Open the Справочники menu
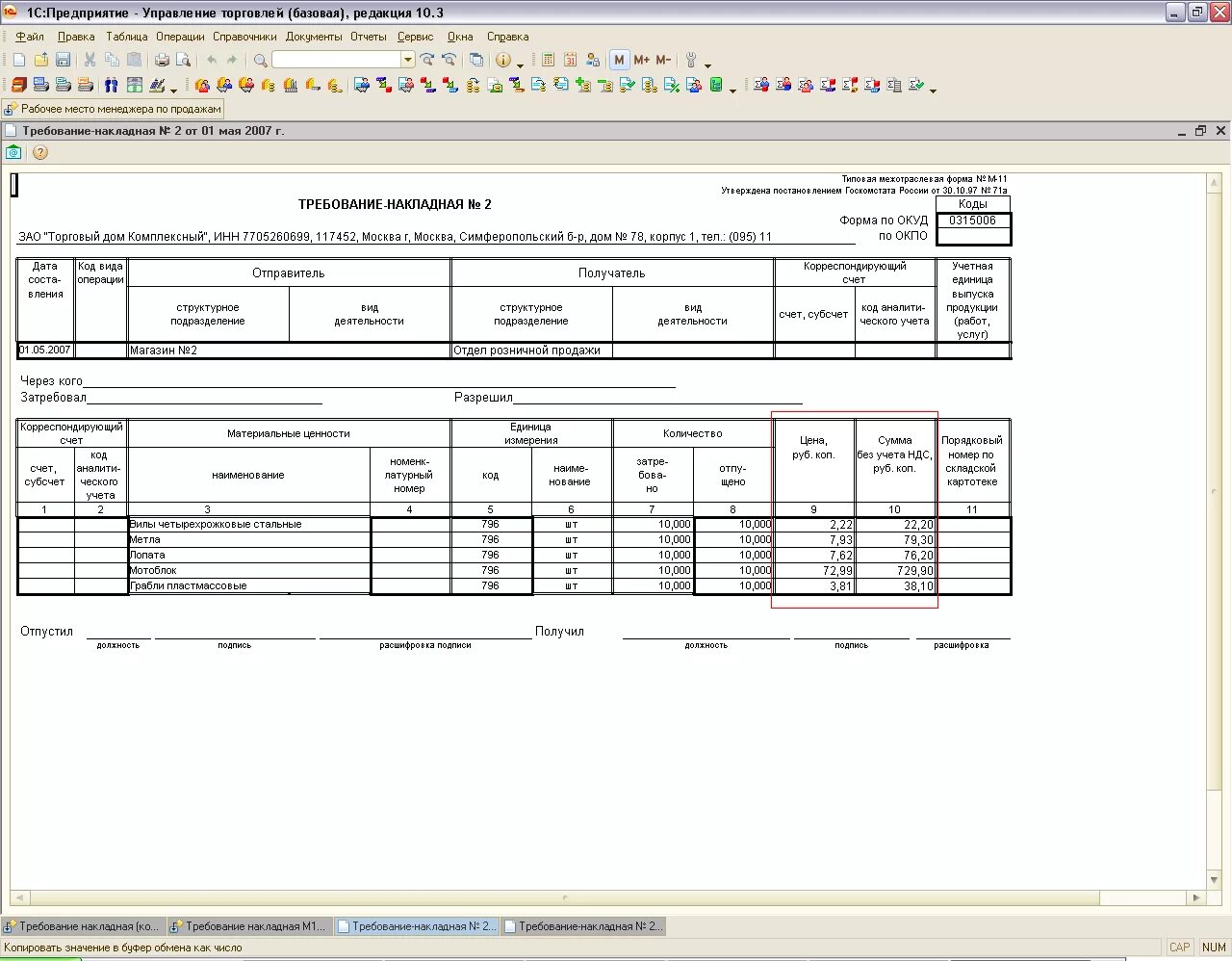This screenshot has width=1232, height=961. [244, 37]
